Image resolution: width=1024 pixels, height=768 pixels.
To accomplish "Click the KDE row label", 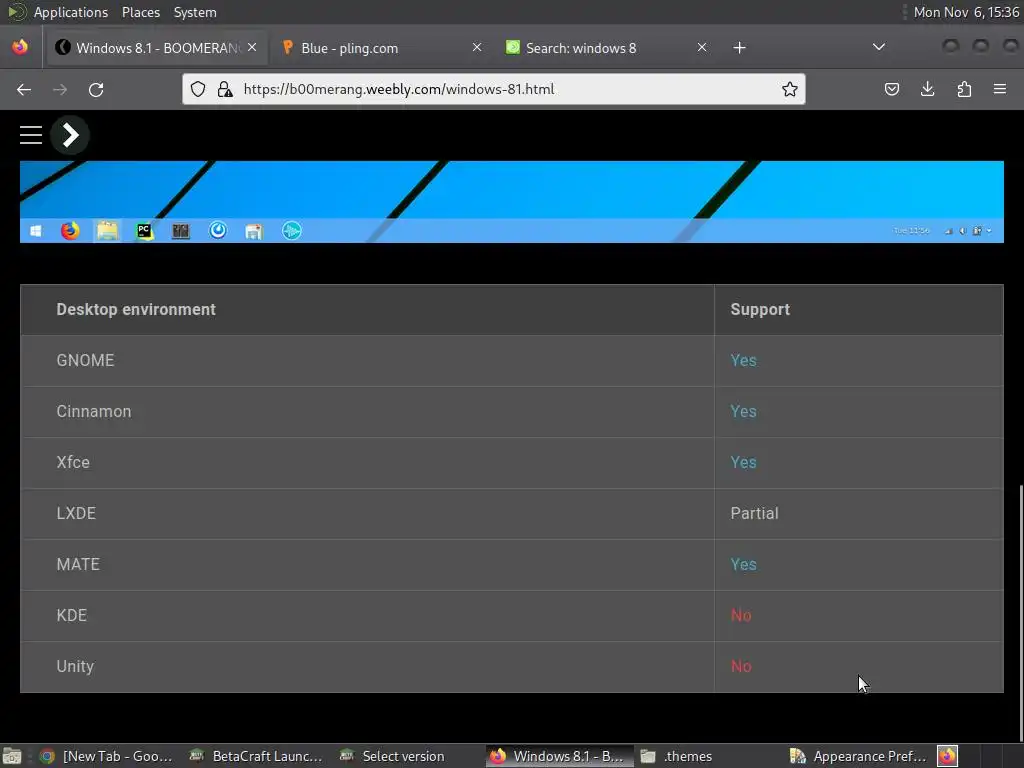I will pos(71,615).
